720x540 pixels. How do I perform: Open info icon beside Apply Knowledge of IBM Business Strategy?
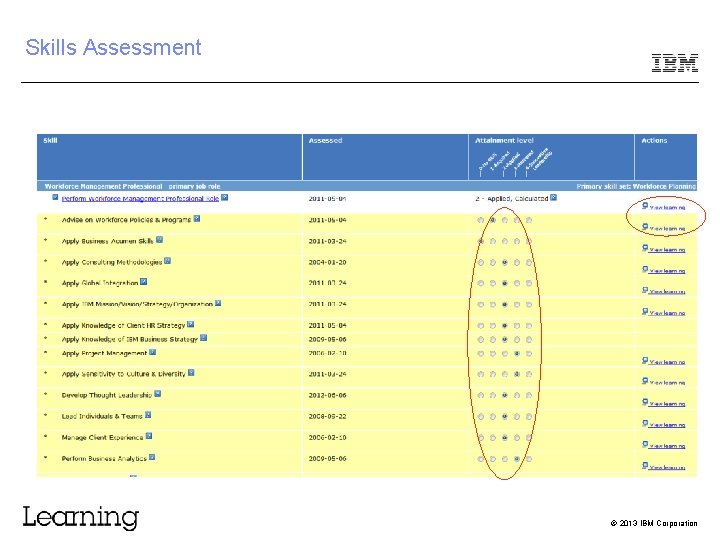[203, 338]
